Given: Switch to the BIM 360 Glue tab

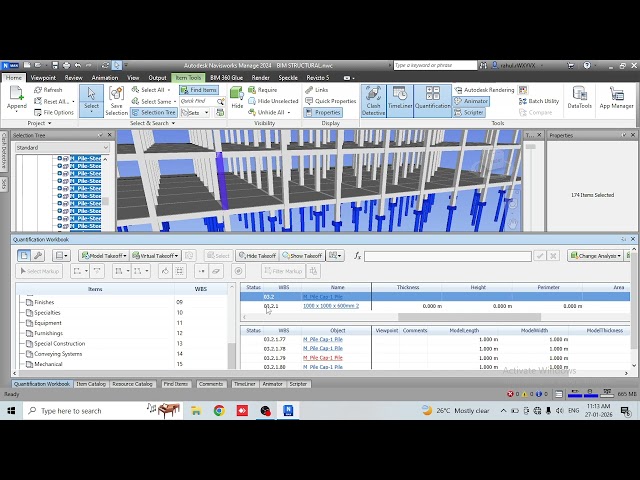Looking at the screenshot, I should [x=227, y=78].
